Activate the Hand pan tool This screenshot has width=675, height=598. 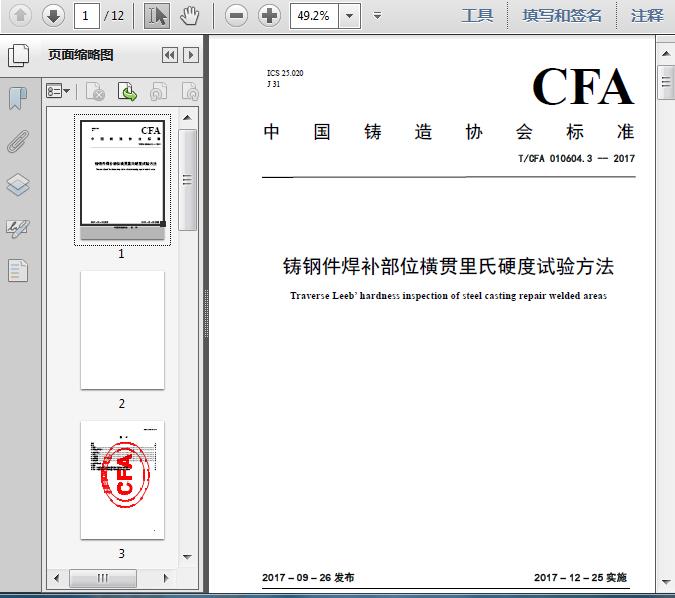tap(189, 16)
